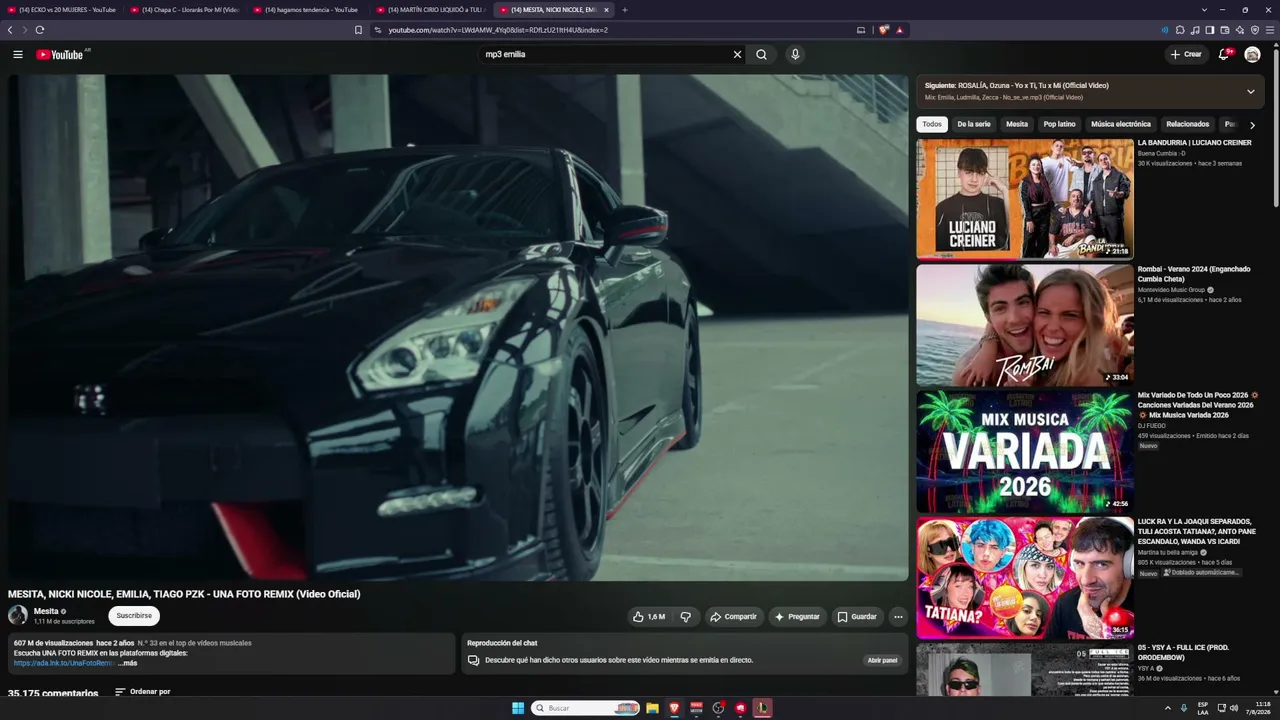Like the video with thumbs up

[x=649, y=617]
